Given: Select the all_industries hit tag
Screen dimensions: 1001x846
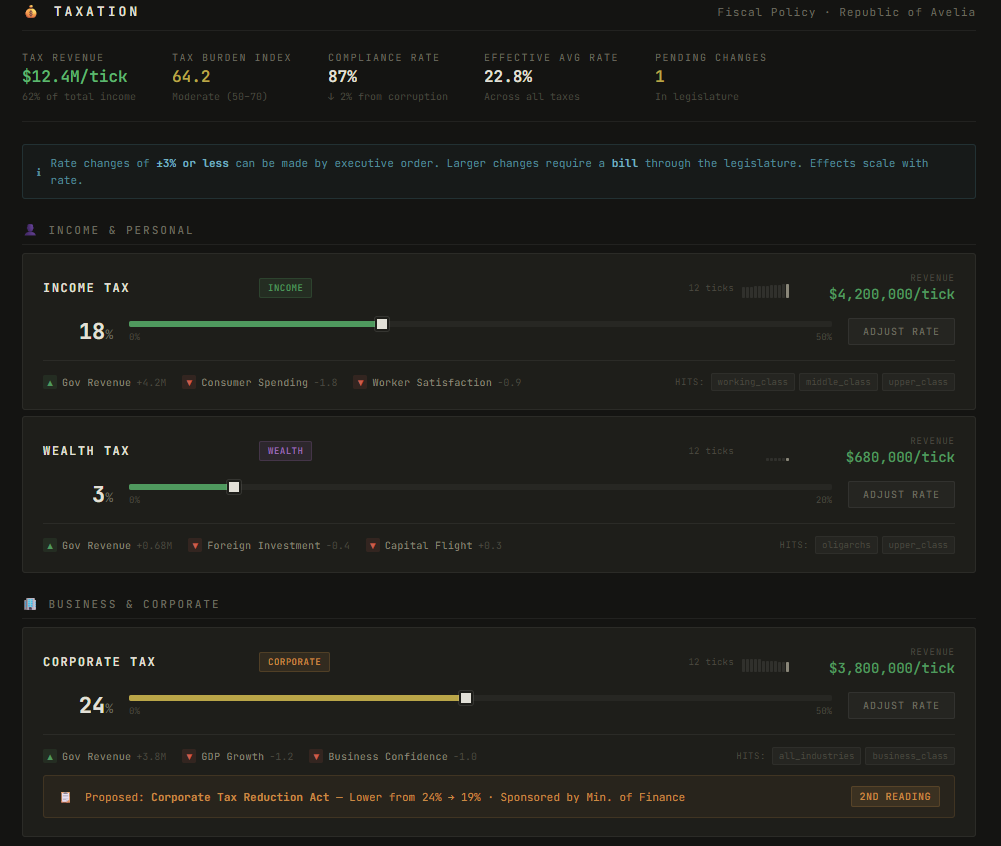Looking at the screenshot, I should pos(816,756).
